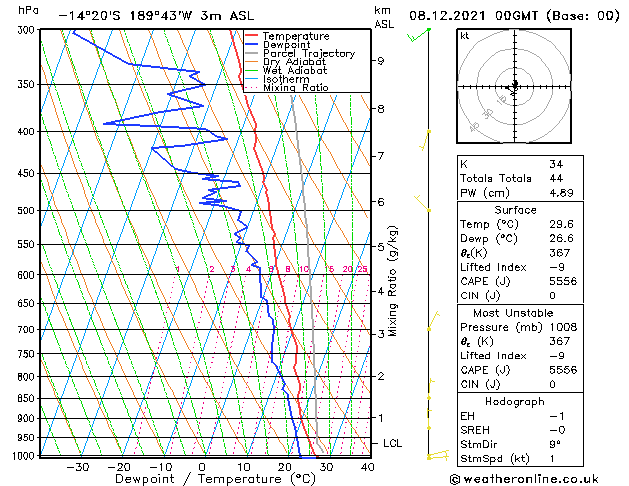This screenshot has width=629, height=486.
Task: Click the Temperature entry in the legend
Action: point(297,36)
